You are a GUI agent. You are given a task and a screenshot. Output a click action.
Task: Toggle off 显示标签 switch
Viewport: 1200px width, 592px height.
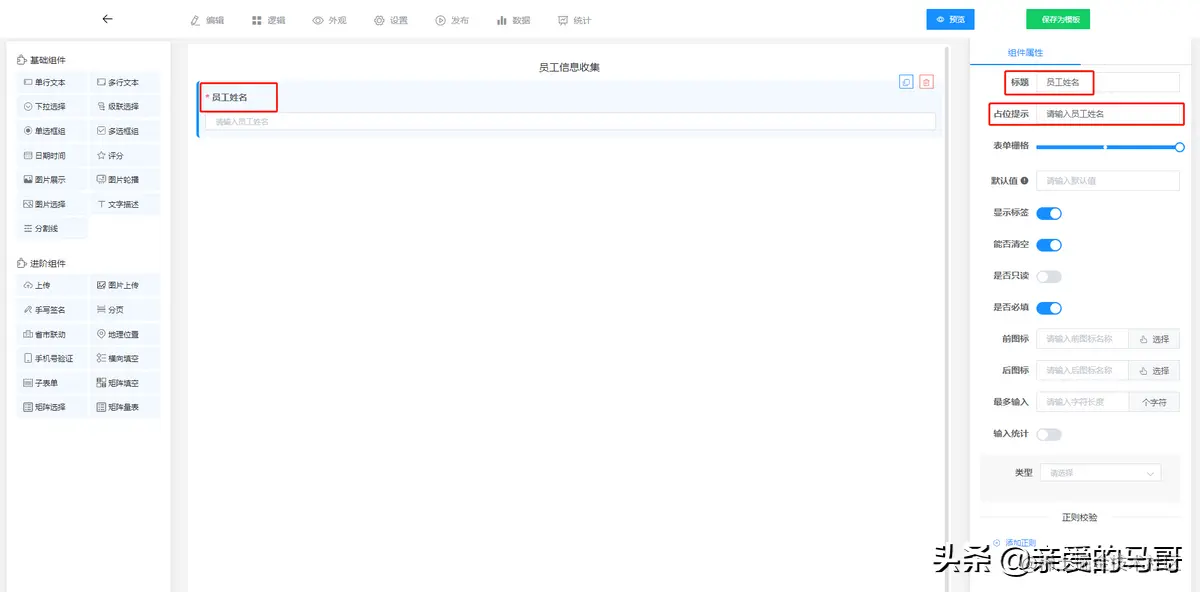1049,212
